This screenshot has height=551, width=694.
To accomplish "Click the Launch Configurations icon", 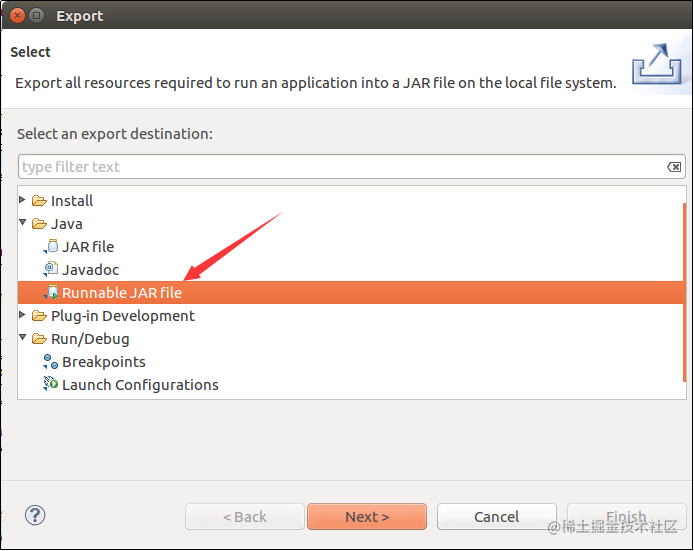I will (51, 384).
